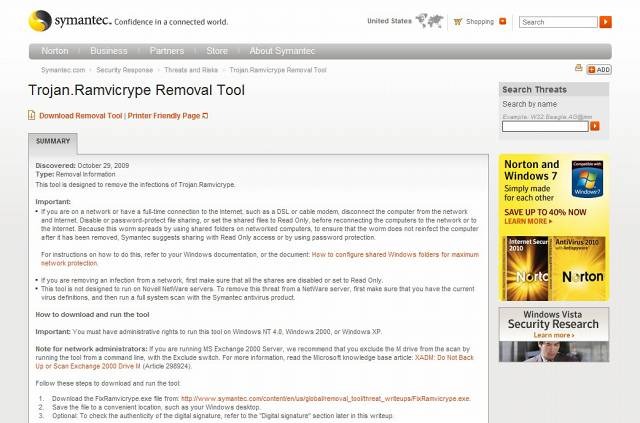Click the United States region link
Image resolution: width=640 pixels, height=423 pixels.
(389, 21)
